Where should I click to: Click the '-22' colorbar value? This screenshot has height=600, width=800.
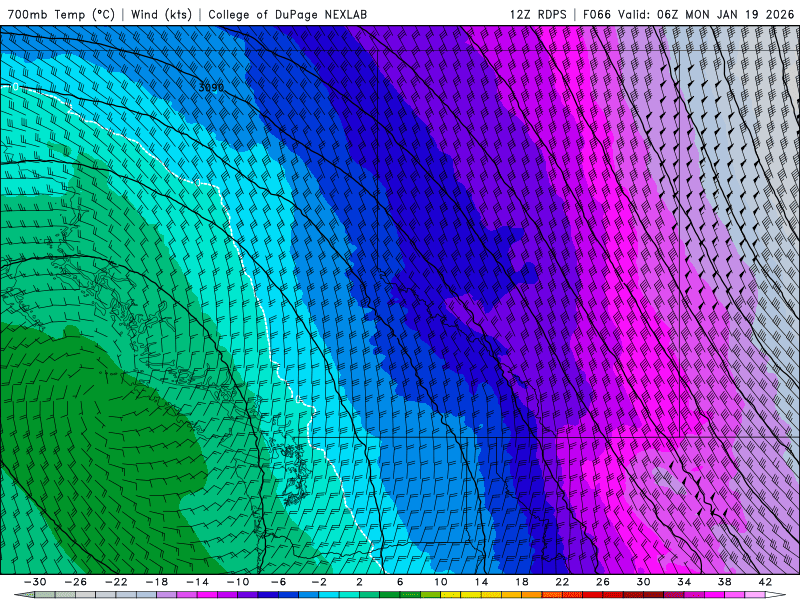(116, 582)
